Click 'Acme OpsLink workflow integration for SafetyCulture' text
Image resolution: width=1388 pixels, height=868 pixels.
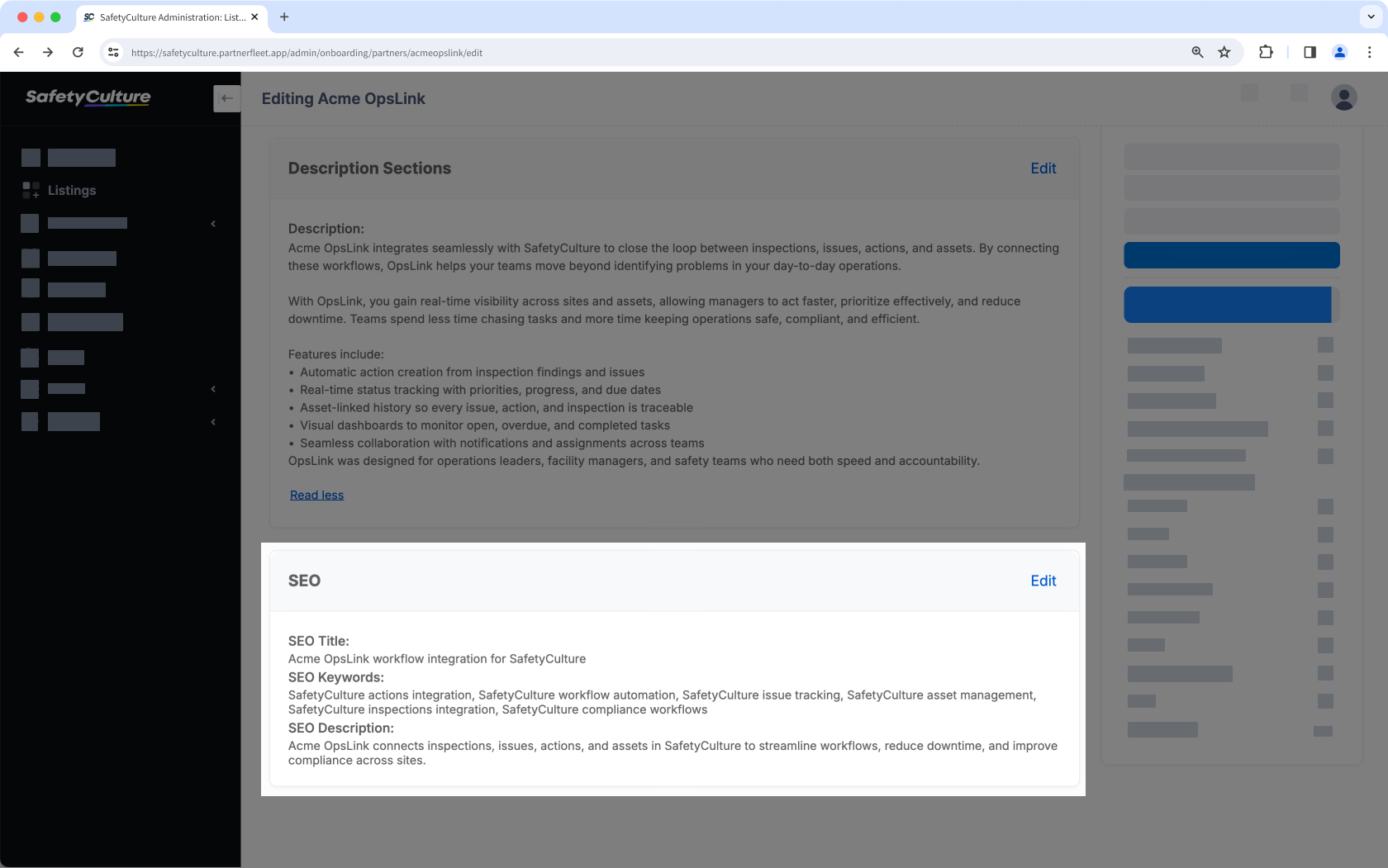[x=436, y=659]
